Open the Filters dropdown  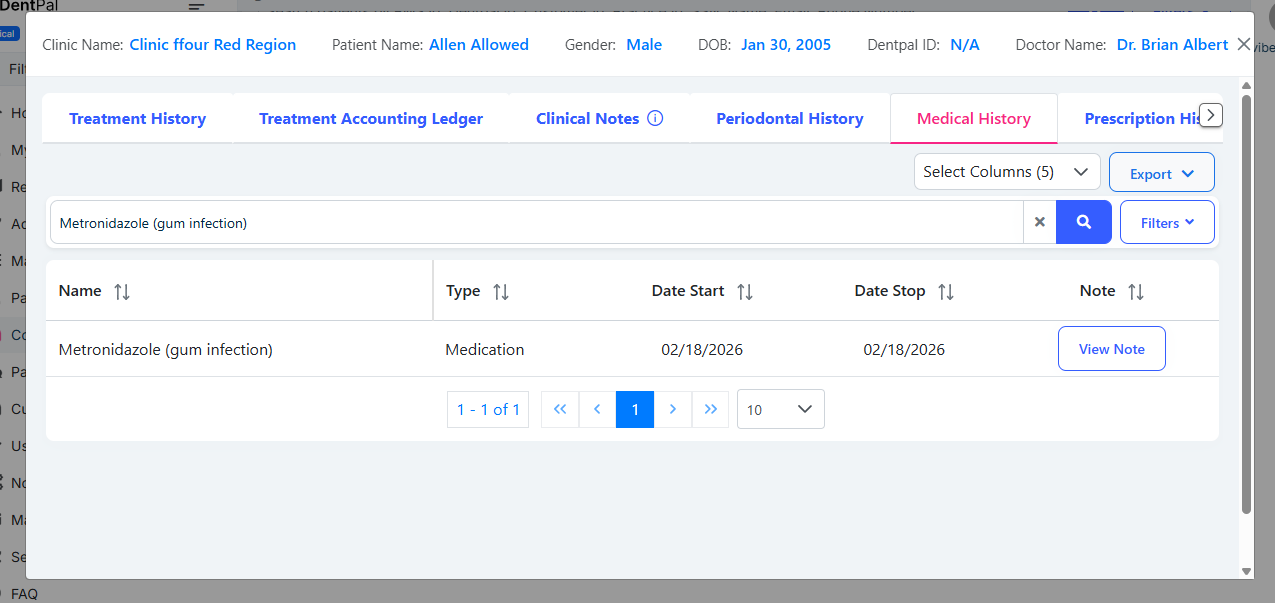pos(1167,222)
